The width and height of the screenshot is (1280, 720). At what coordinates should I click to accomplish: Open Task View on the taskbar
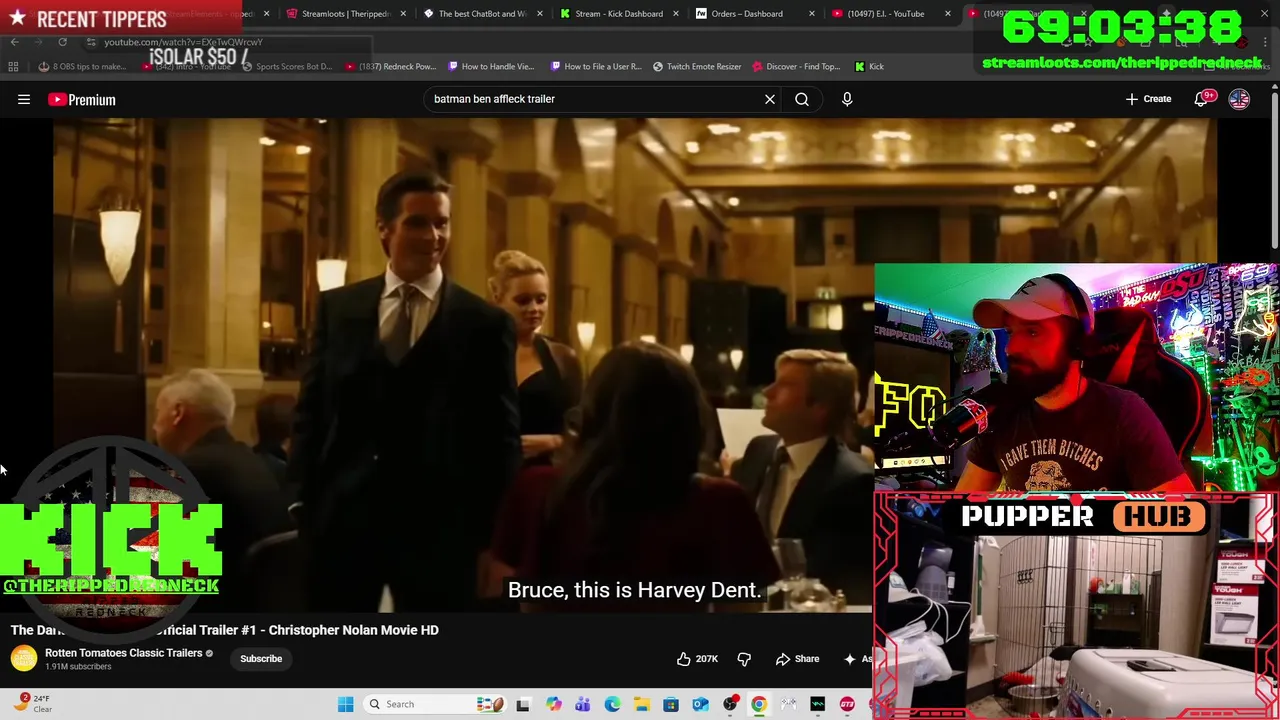tap(522, 704)
